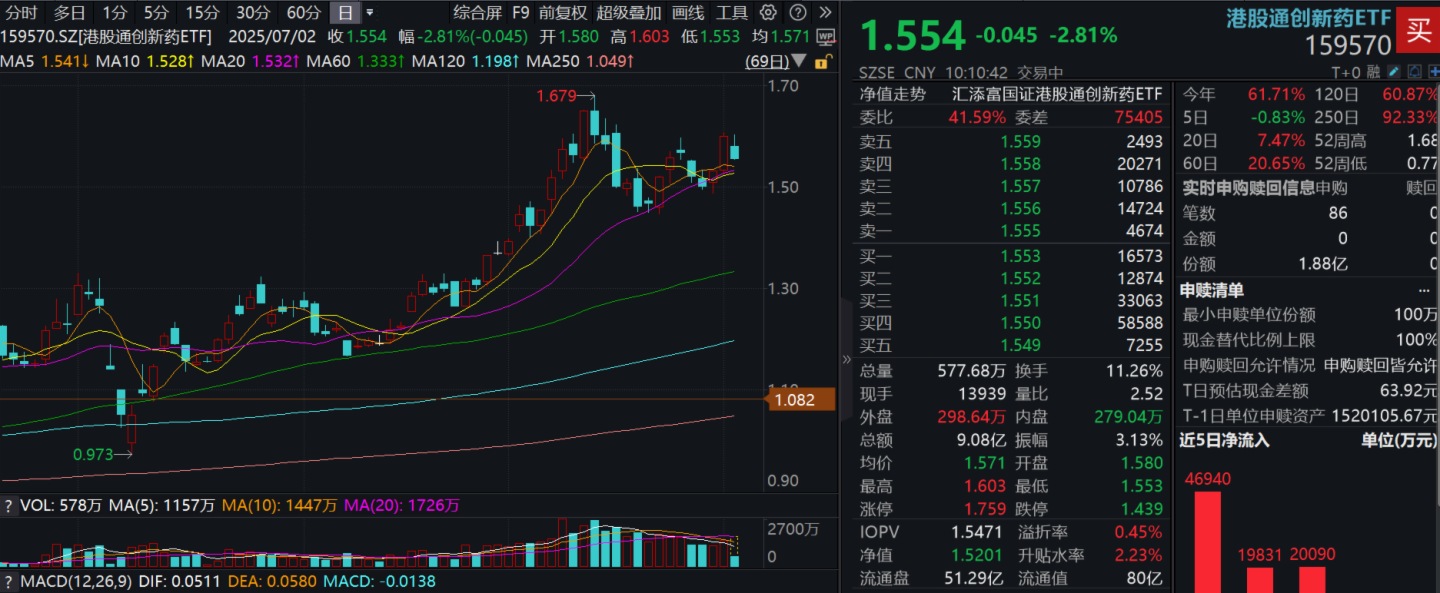Toggle 前复权 price adjustment mode

coord(563,13)
